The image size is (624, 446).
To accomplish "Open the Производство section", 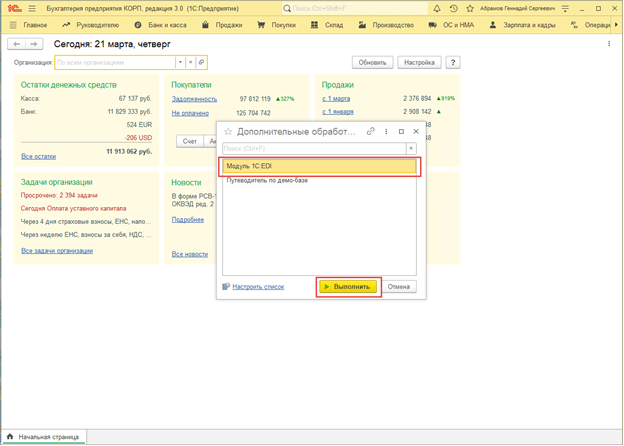I will [393, 25].
